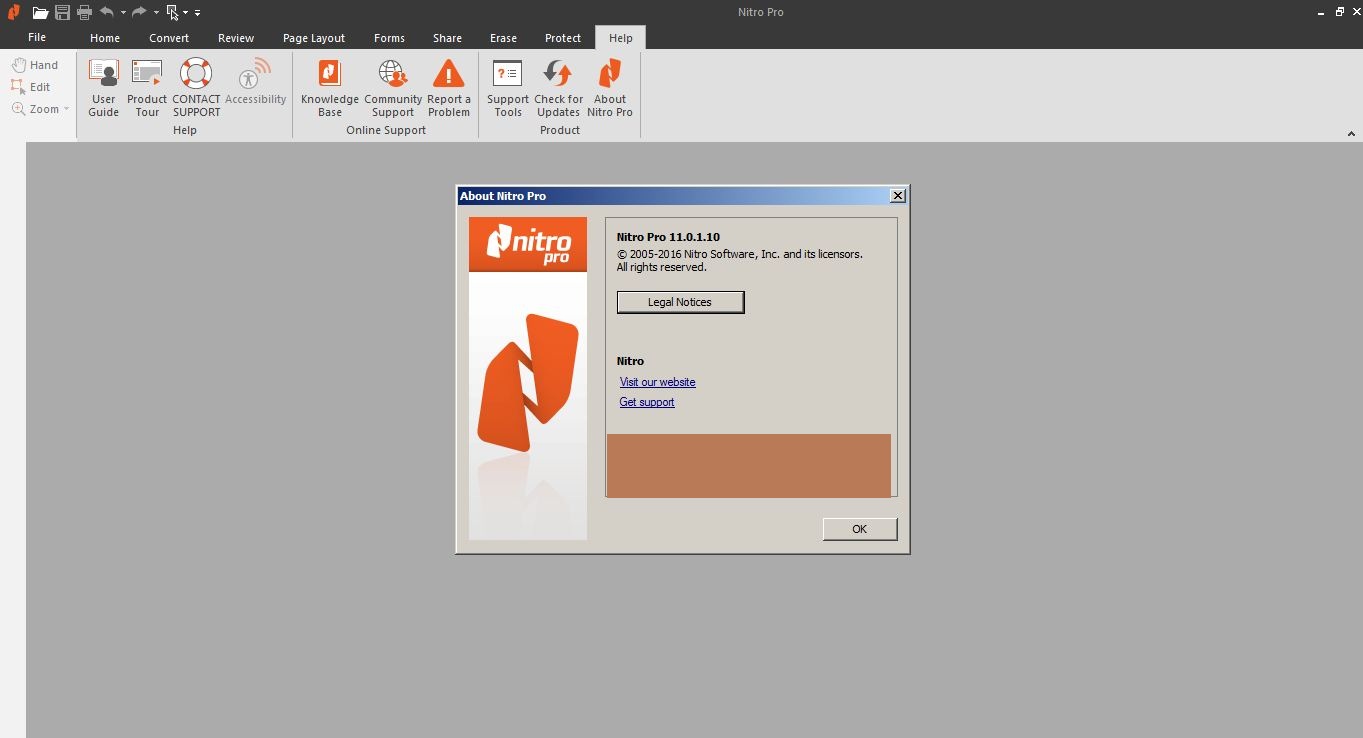Select the Help ribbon tab
1363x738 pixels.
coord(621,38)
